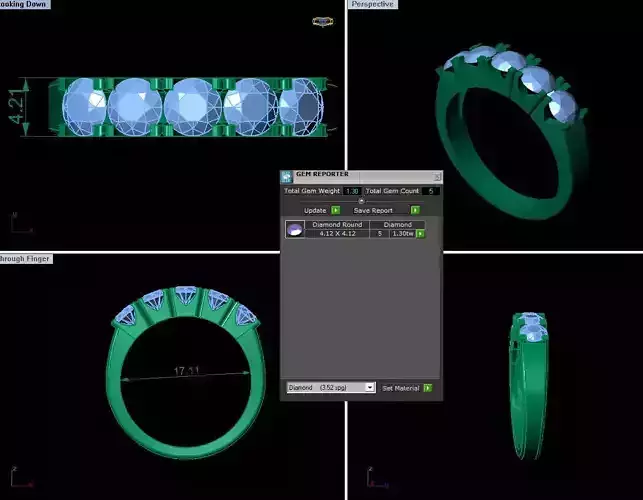Click the axis icon in Through Finger viewport
Image resolution: width=643 pixels, height=500 pixels.
21,477
